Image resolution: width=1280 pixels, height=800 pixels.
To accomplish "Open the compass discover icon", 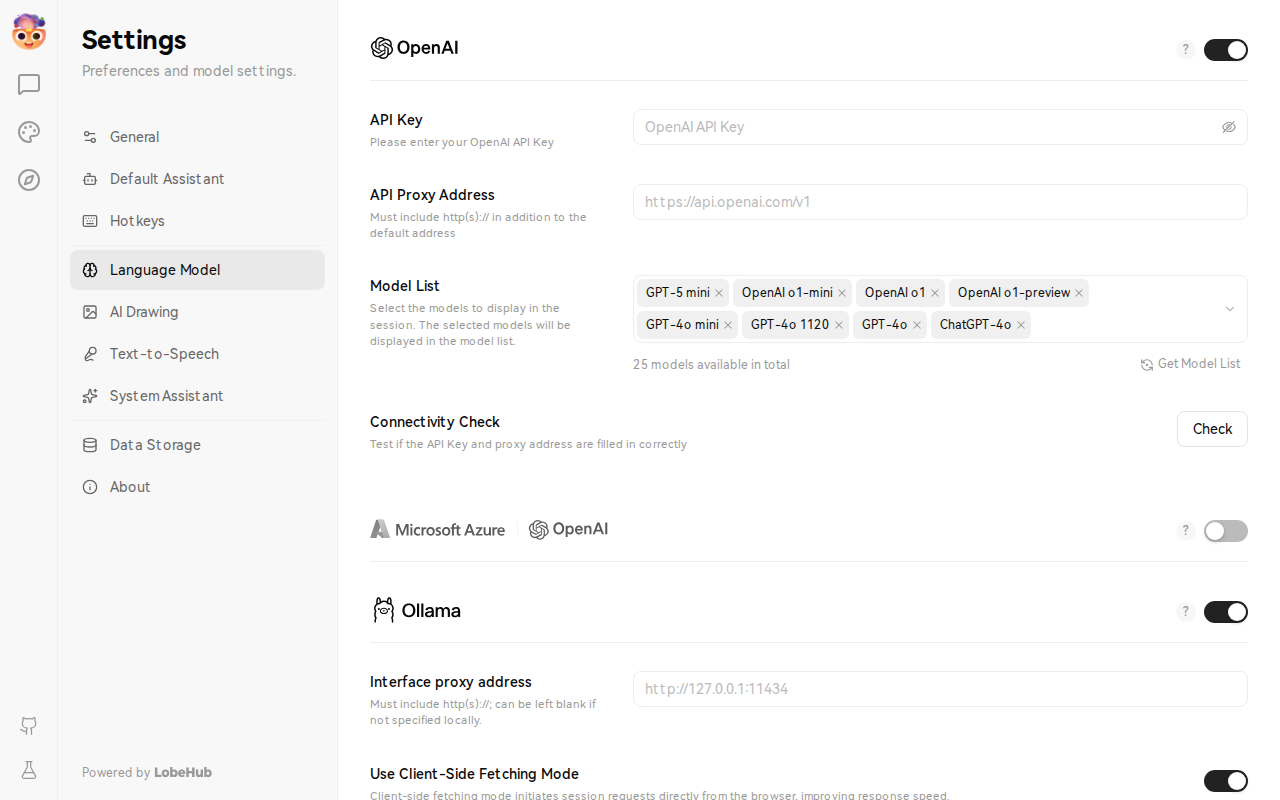I will 29,180.
